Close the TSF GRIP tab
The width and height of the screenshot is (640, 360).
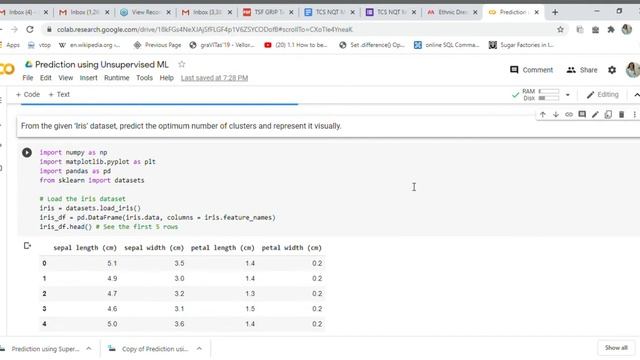pos(291,12)
